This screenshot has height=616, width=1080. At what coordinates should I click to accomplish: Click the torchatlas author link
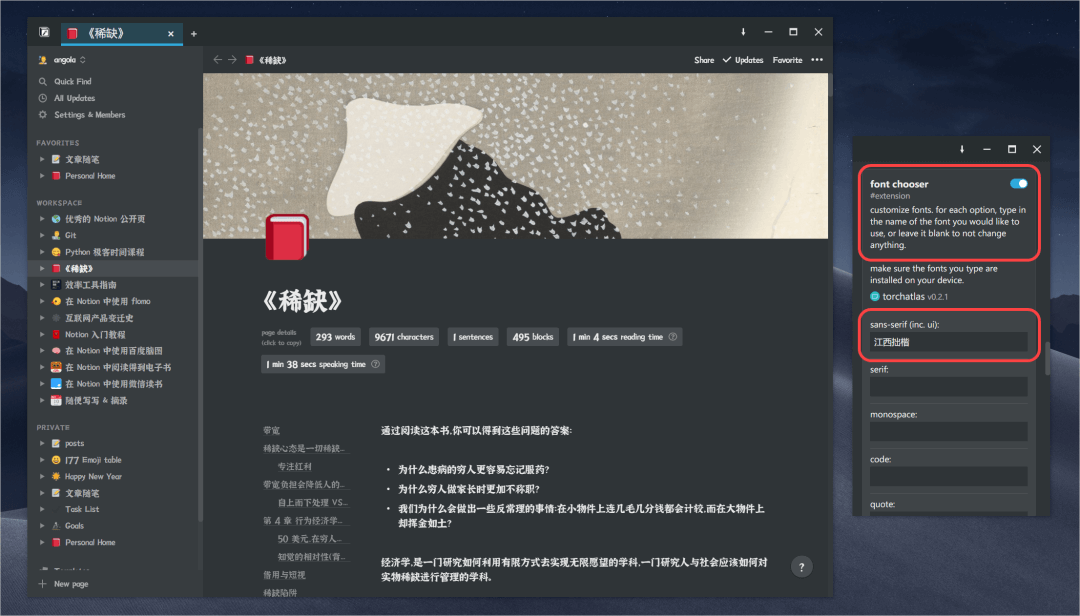903,296
